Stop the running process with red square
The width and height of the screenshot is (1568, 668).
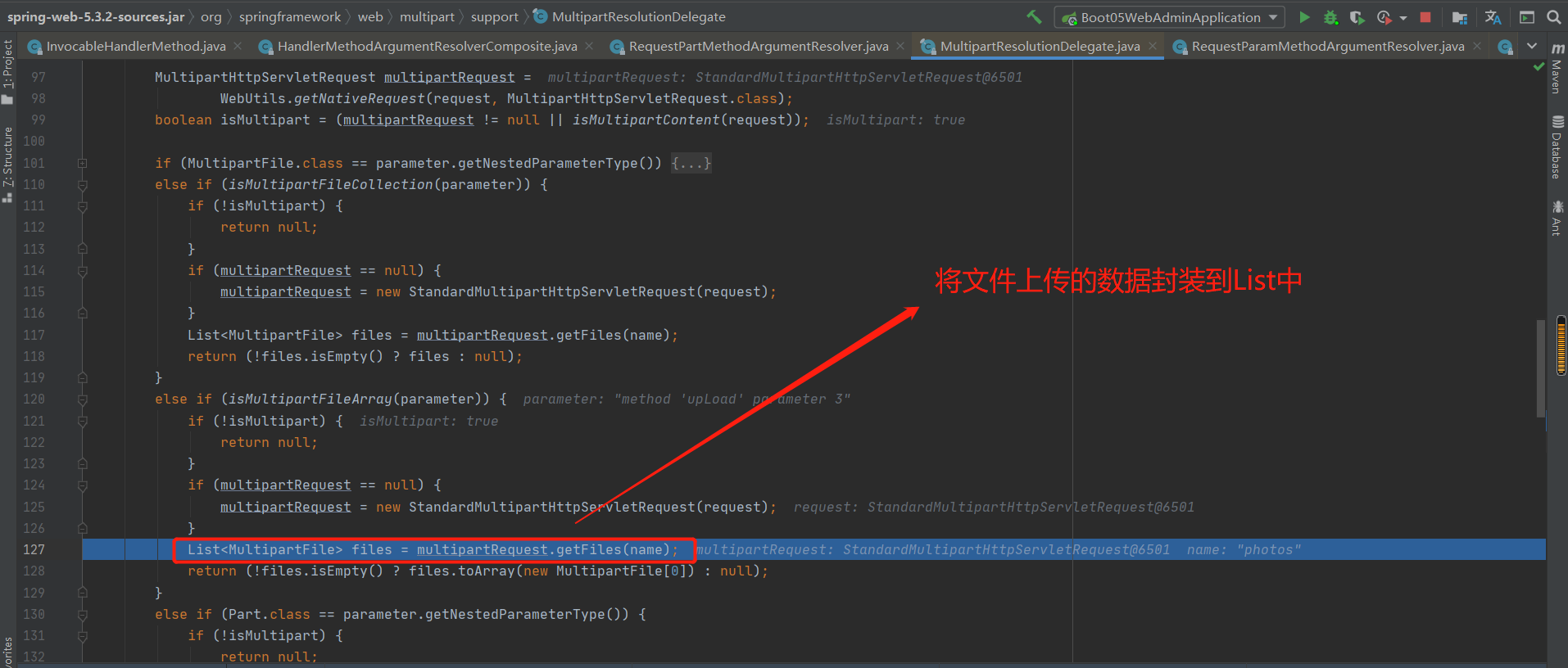(x=1425, y=17)
